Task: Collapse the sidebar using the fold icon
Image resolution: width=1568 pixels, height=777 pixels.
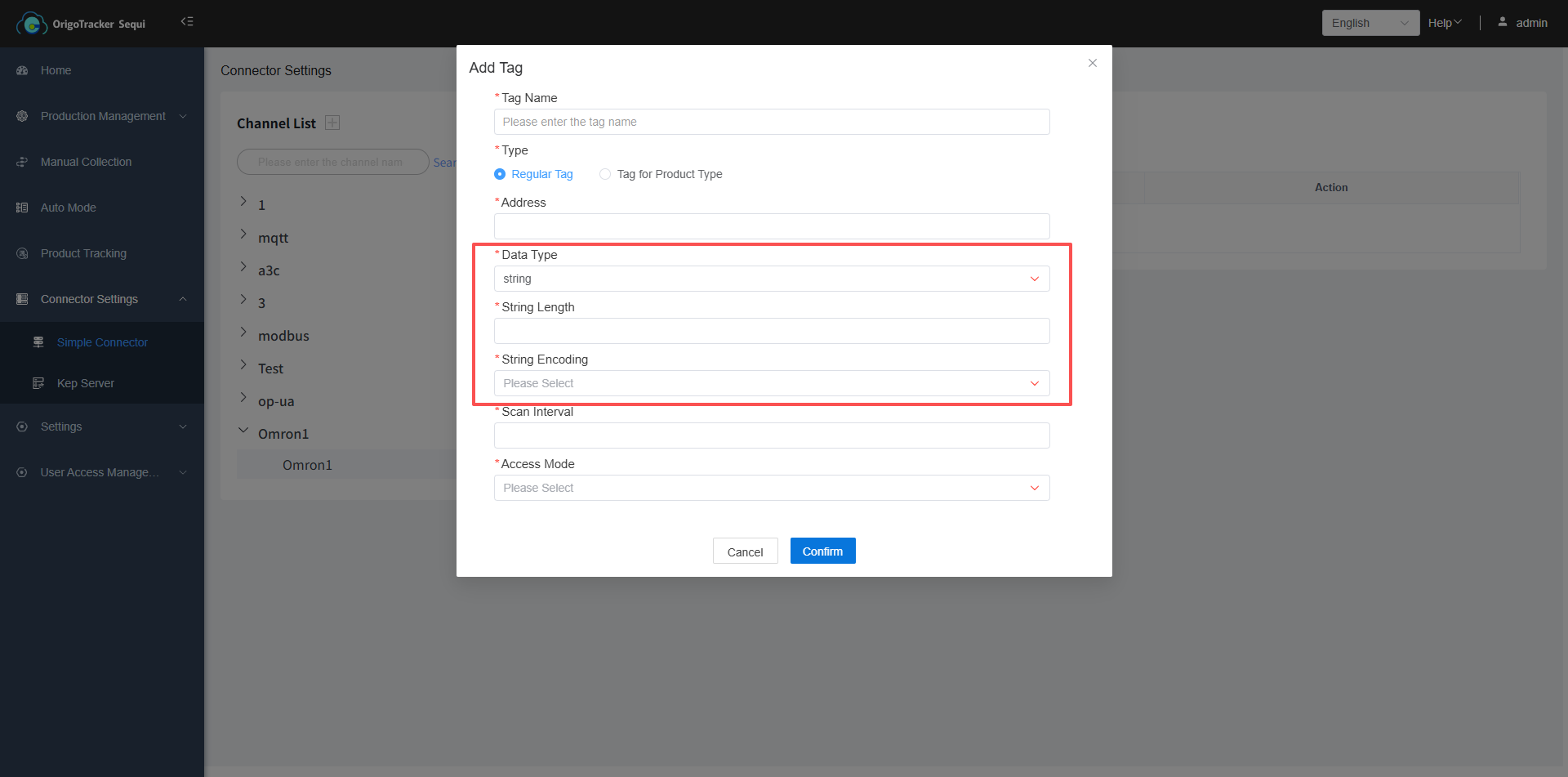Action: [x=187, y=21]
